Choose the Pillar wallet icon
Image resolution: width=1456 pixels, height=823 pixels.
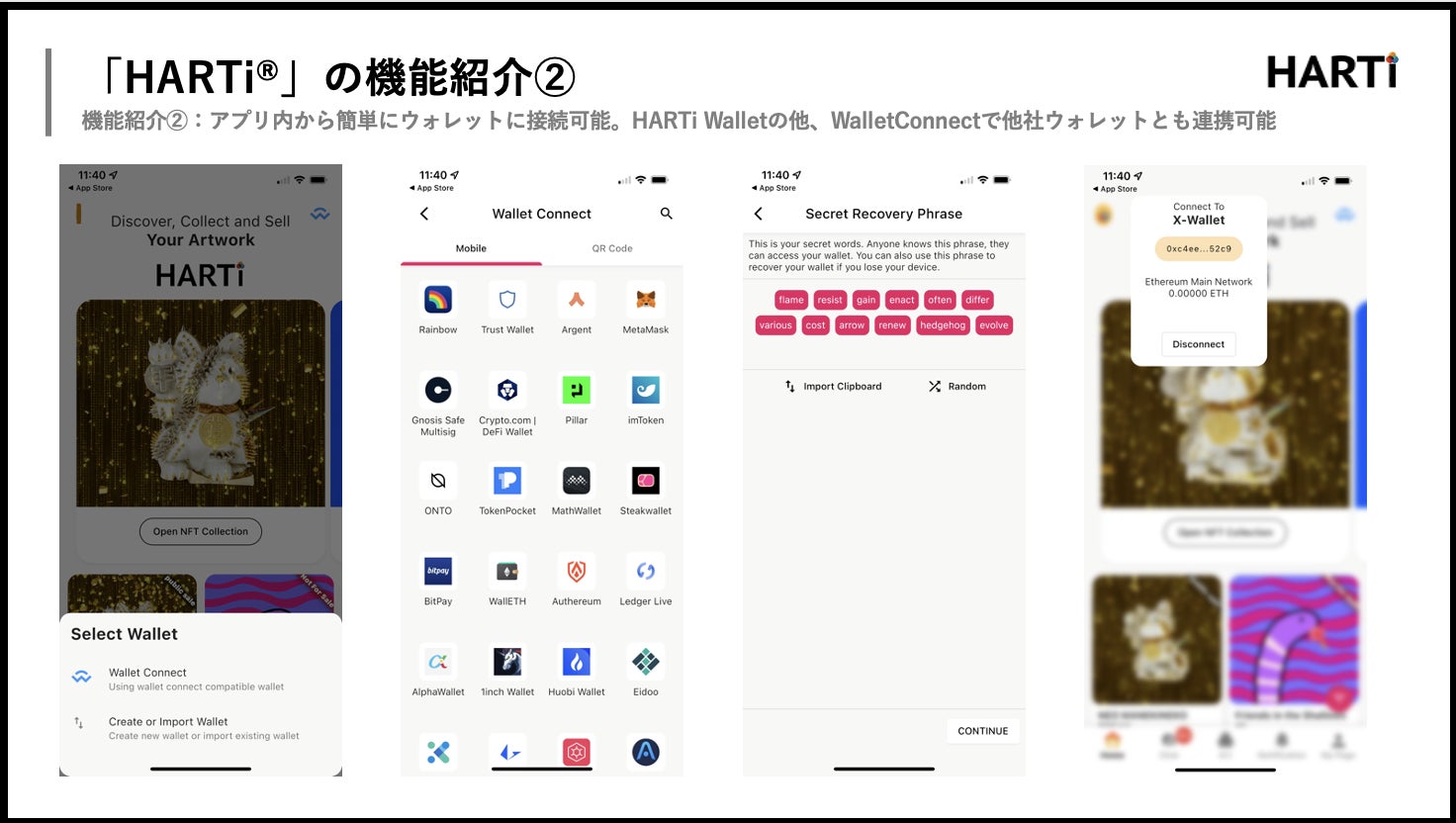pos(577,391)
